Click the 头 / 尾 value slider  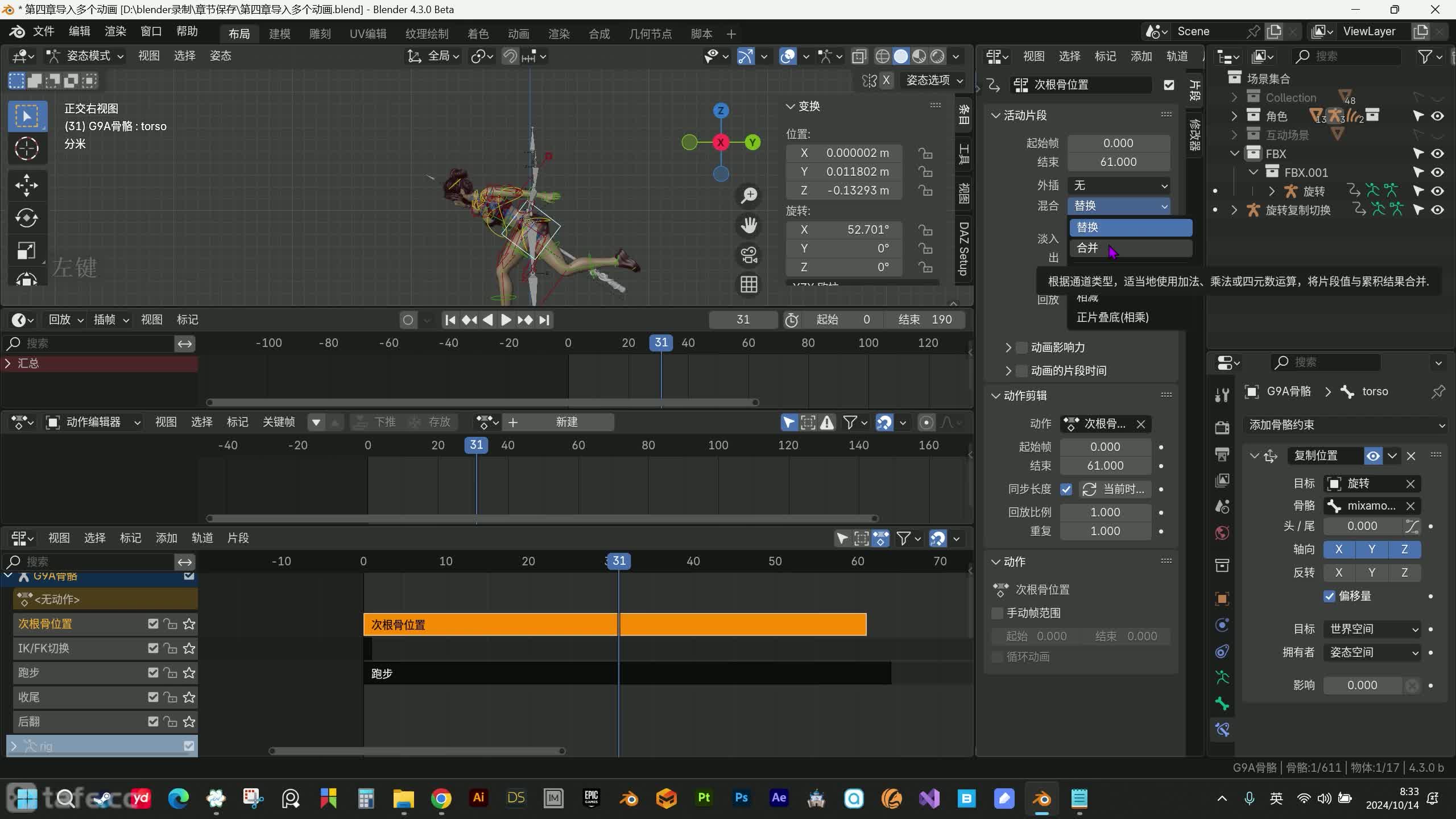tap(1363, 526)
